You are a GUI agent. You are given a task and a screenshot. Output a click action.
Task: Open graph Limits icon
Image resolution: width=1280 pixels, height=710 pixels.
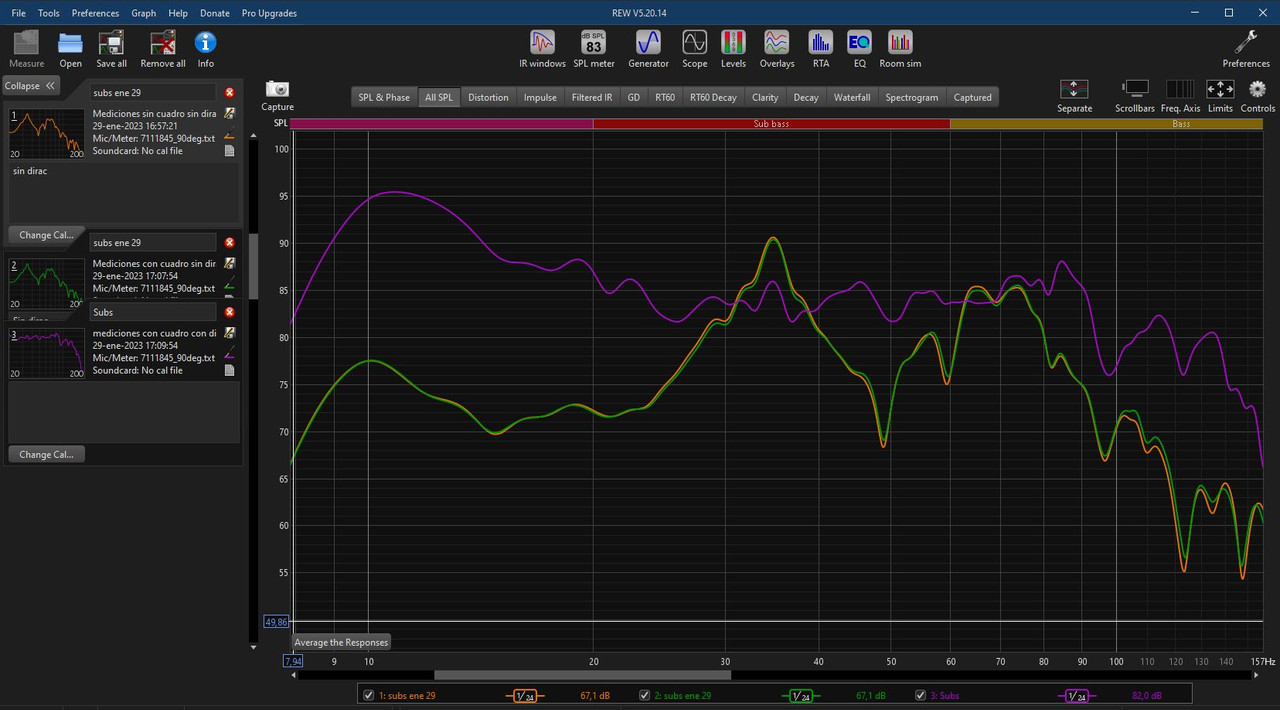point(1220,95)
